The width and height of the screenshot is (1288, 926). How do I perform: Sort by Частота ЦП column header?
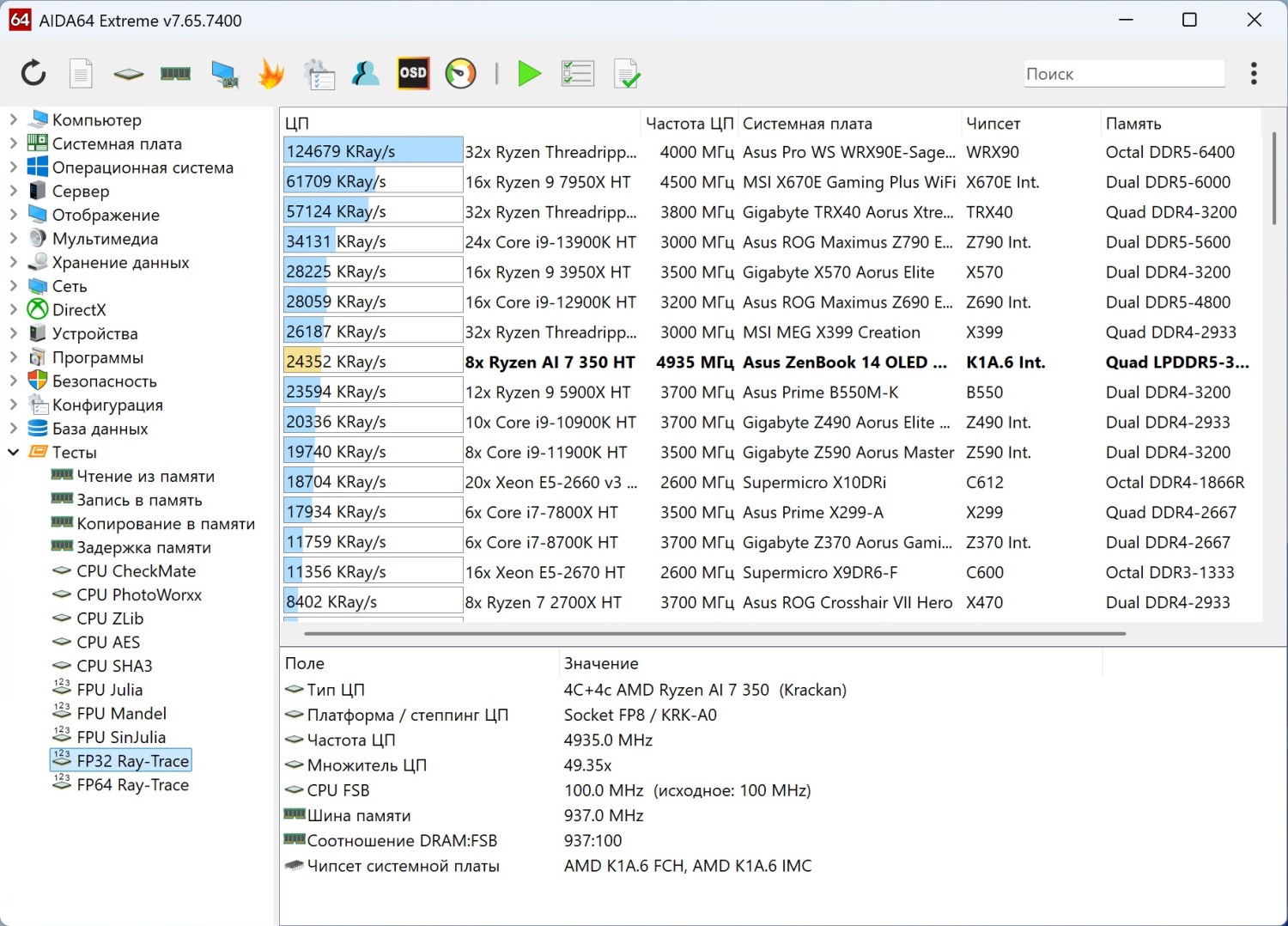point(689,124)
